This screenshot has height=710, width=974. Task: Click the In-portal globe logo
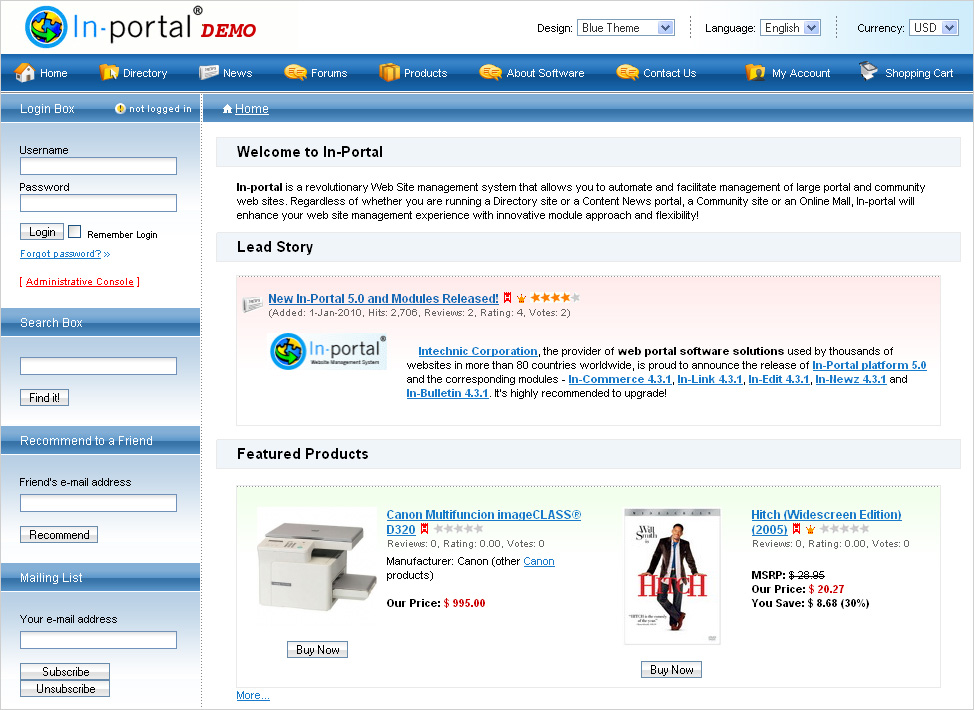tap(46, 27)
